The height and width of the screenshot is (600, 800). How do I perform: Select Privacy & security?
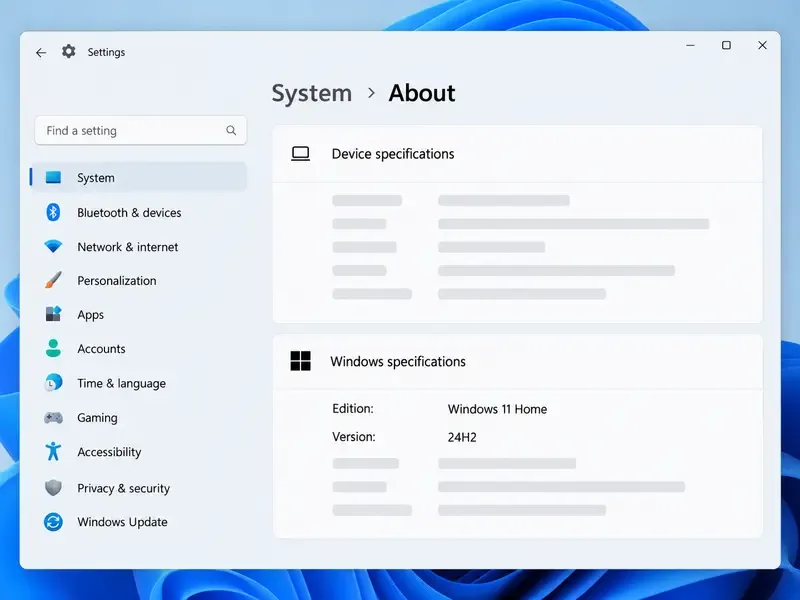(138, 488)
